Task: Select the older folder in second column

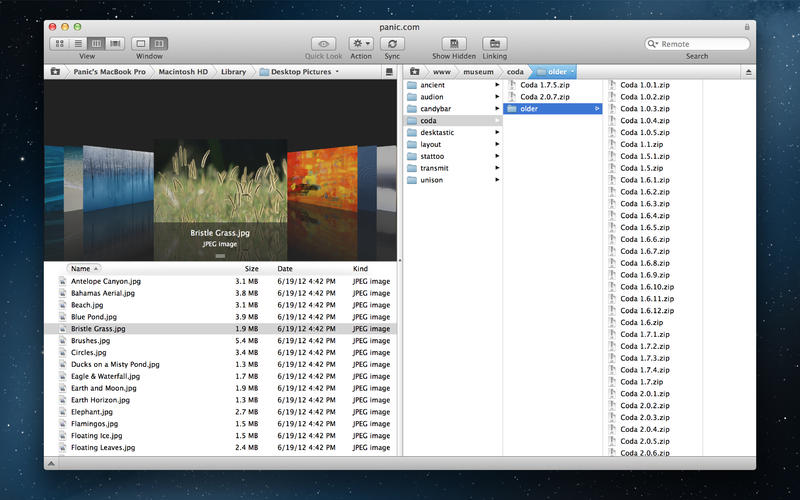Action: [x=553, y=109]
